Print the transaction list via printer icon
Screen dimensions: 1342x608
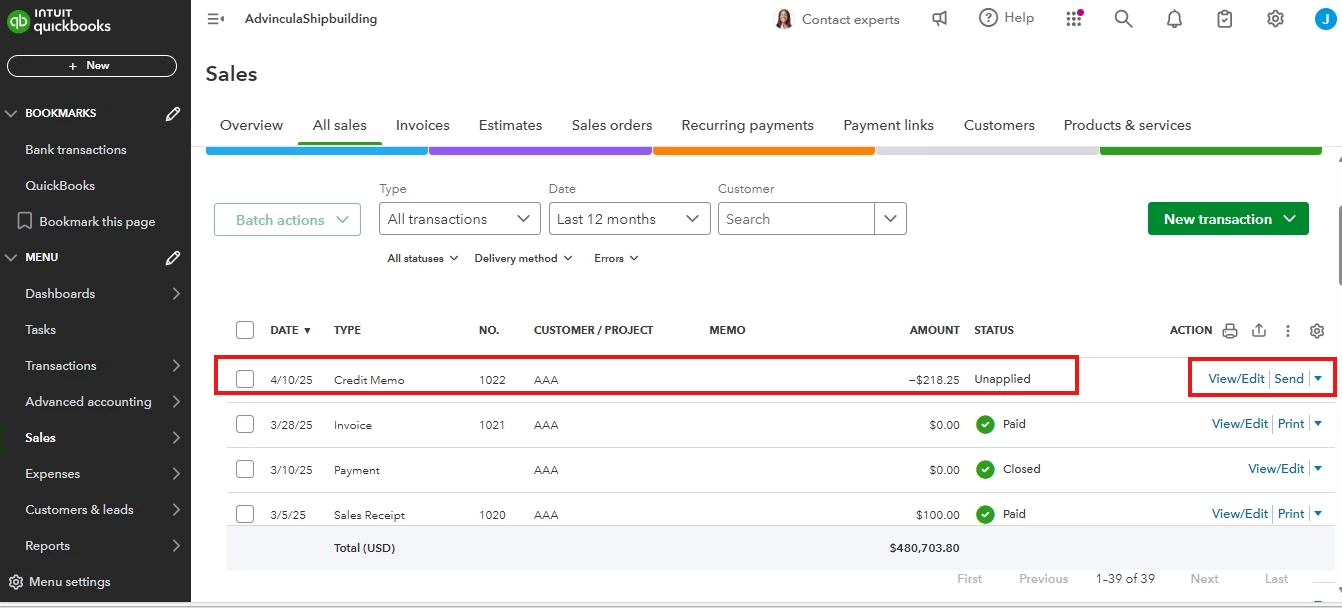pyautogui.click(x=1230, y=331)
